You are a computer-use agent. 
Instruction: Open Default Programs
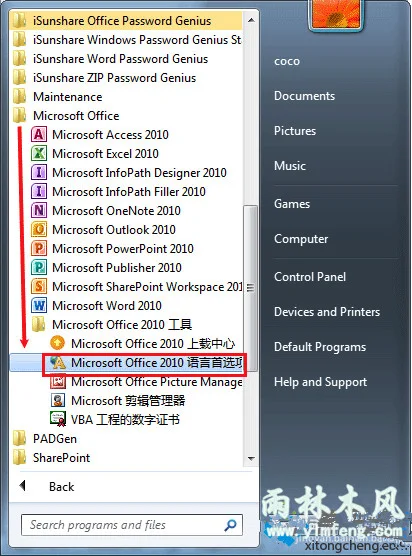[320, 347]
